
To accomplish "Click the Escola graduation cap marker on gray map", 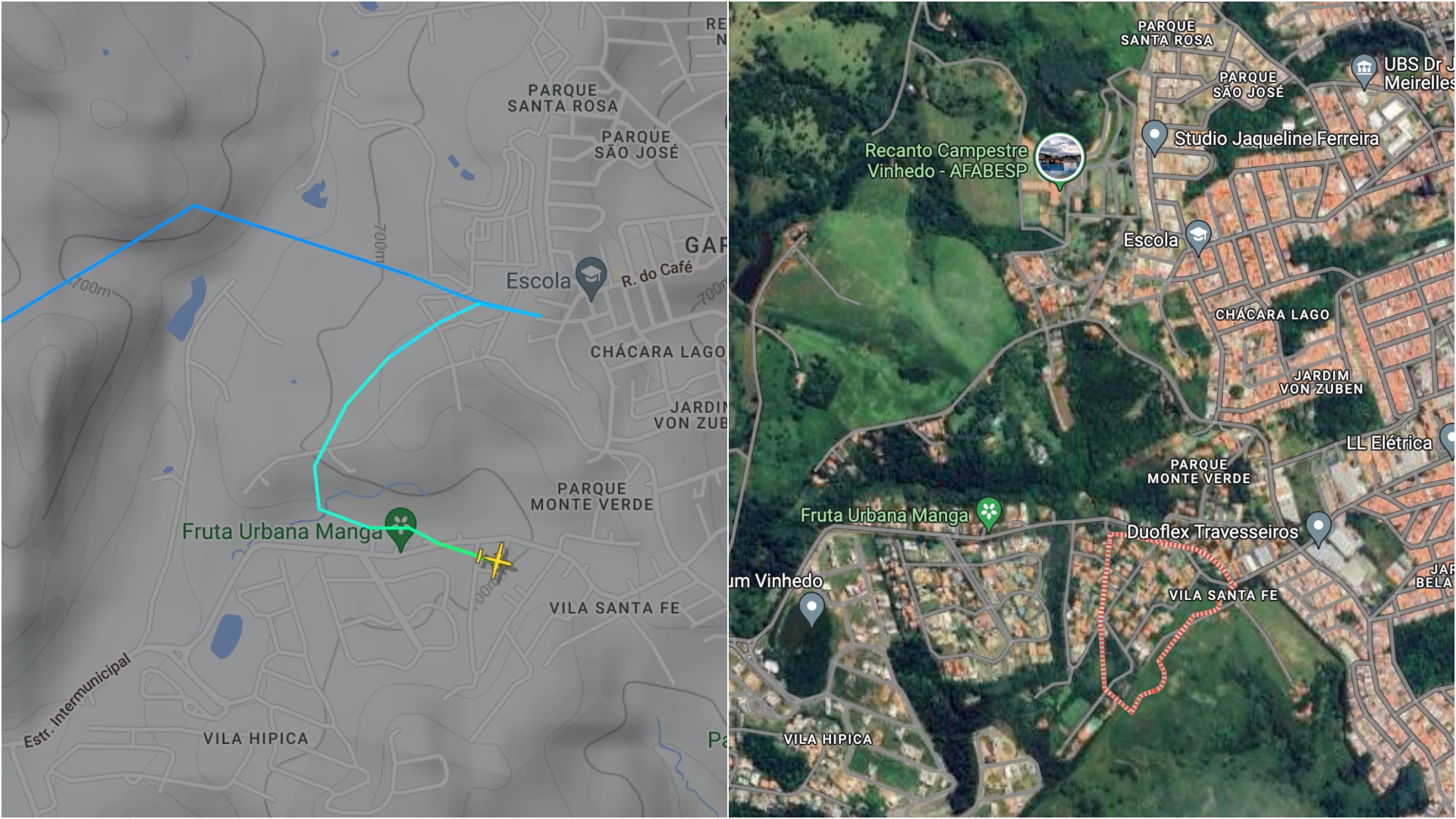I will click(591, 278).
